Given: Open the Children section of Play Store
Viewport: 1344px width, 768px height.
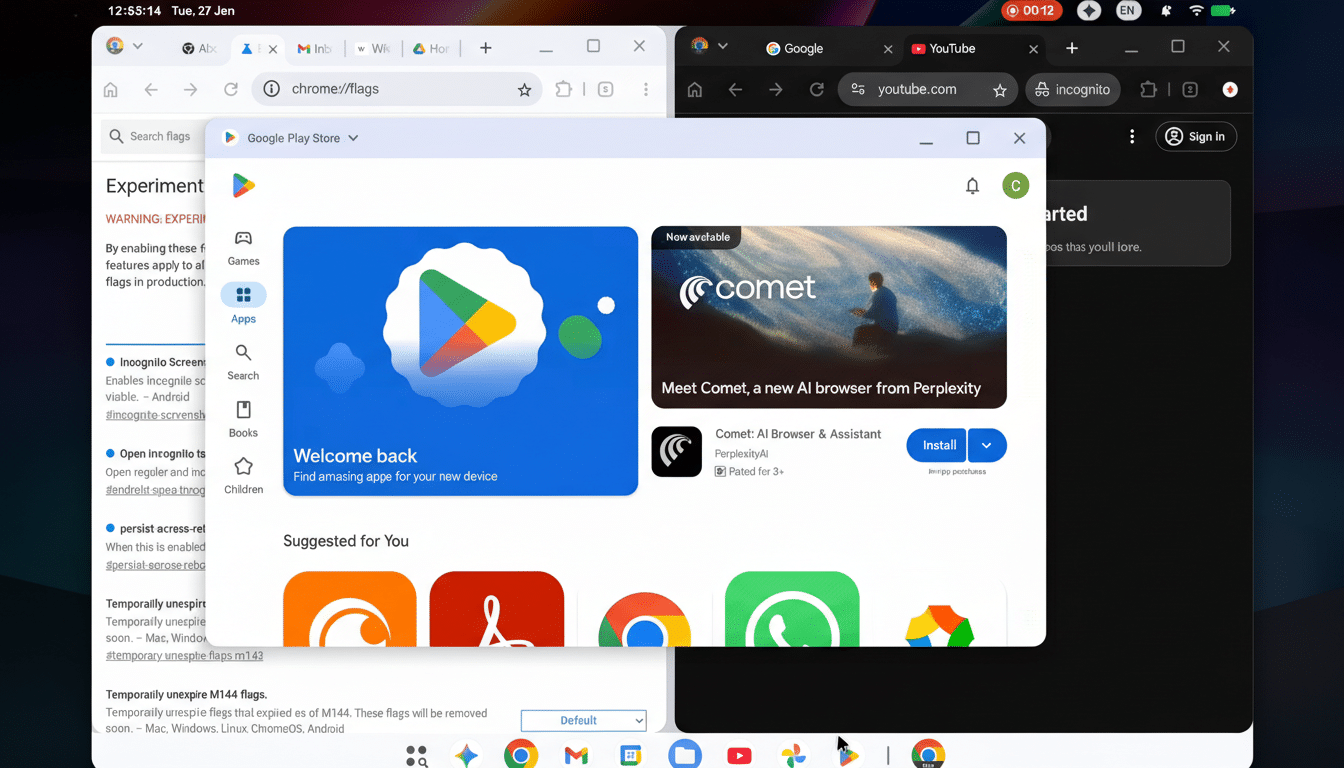Looking at the screenshot, I should [x=243, y=475].
